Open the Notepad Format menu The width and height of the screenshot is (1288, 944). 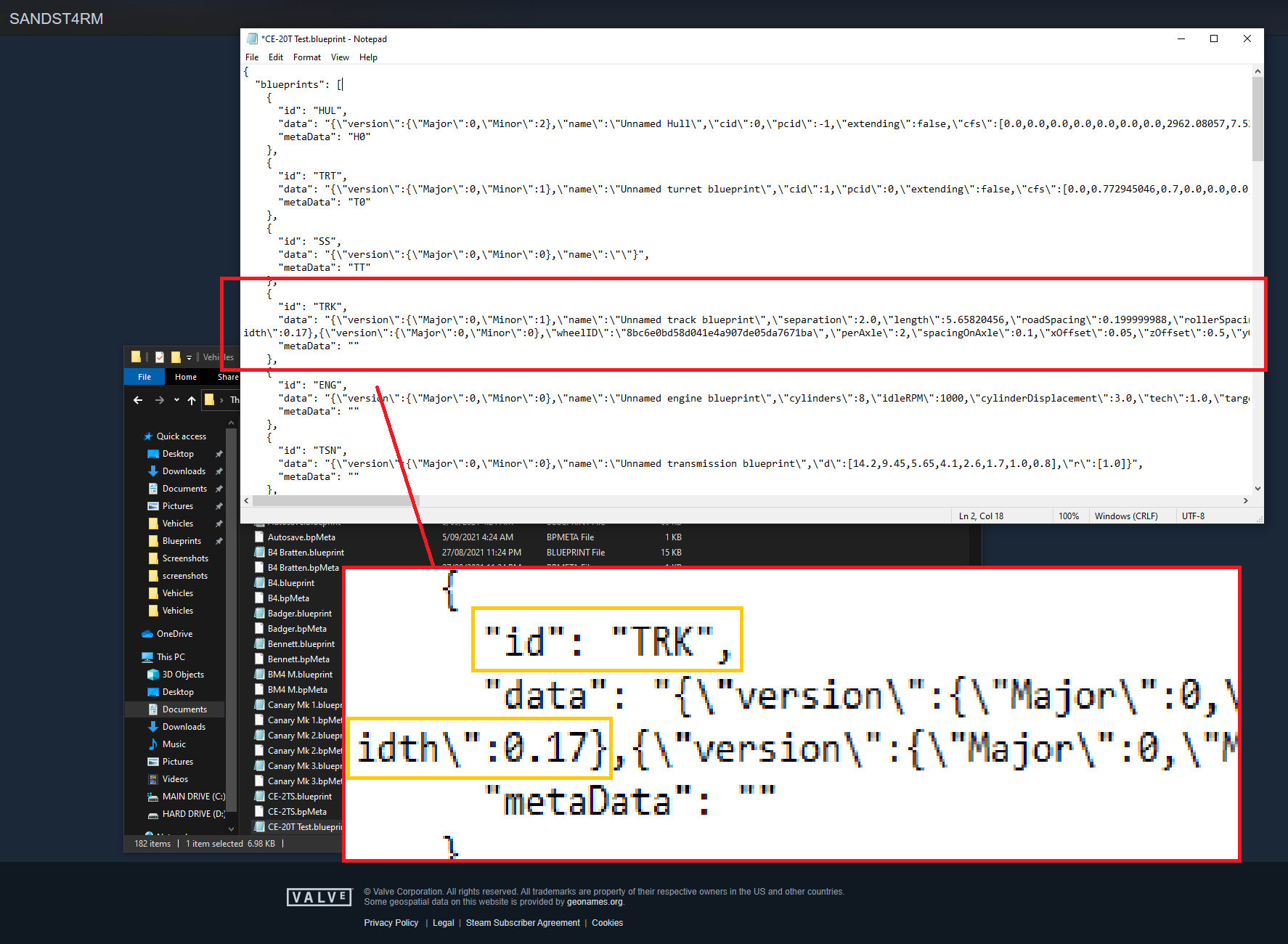click(307, 57)
